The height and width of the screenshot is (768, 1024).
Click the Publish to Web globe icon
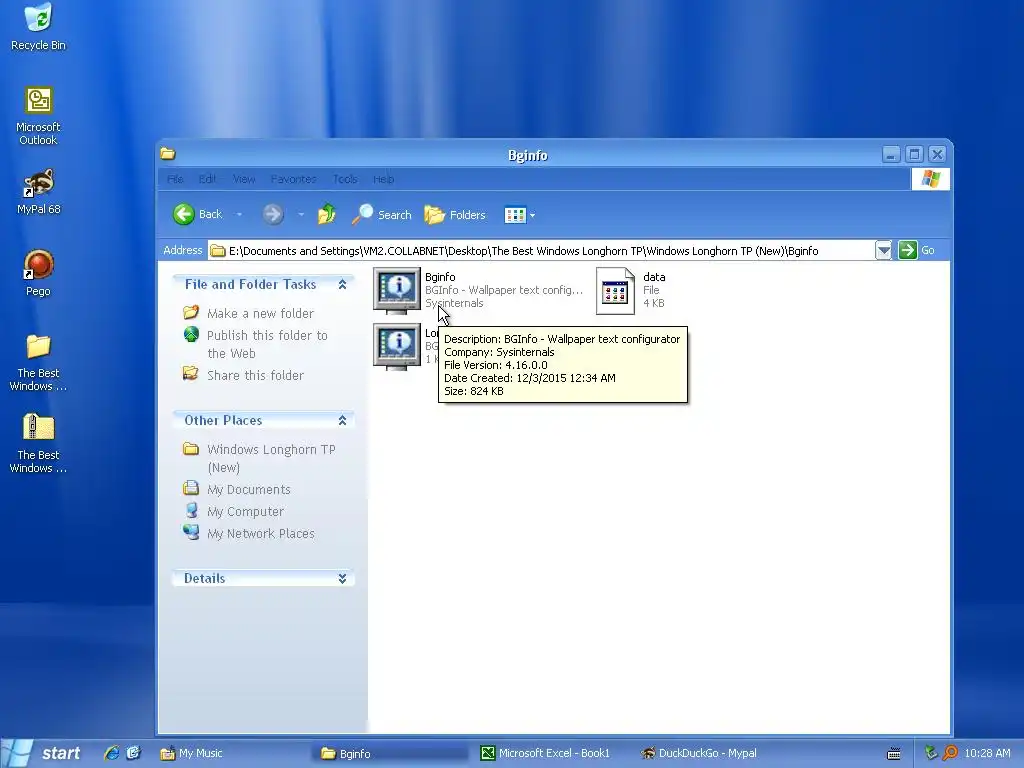click(x=191, y=334)
